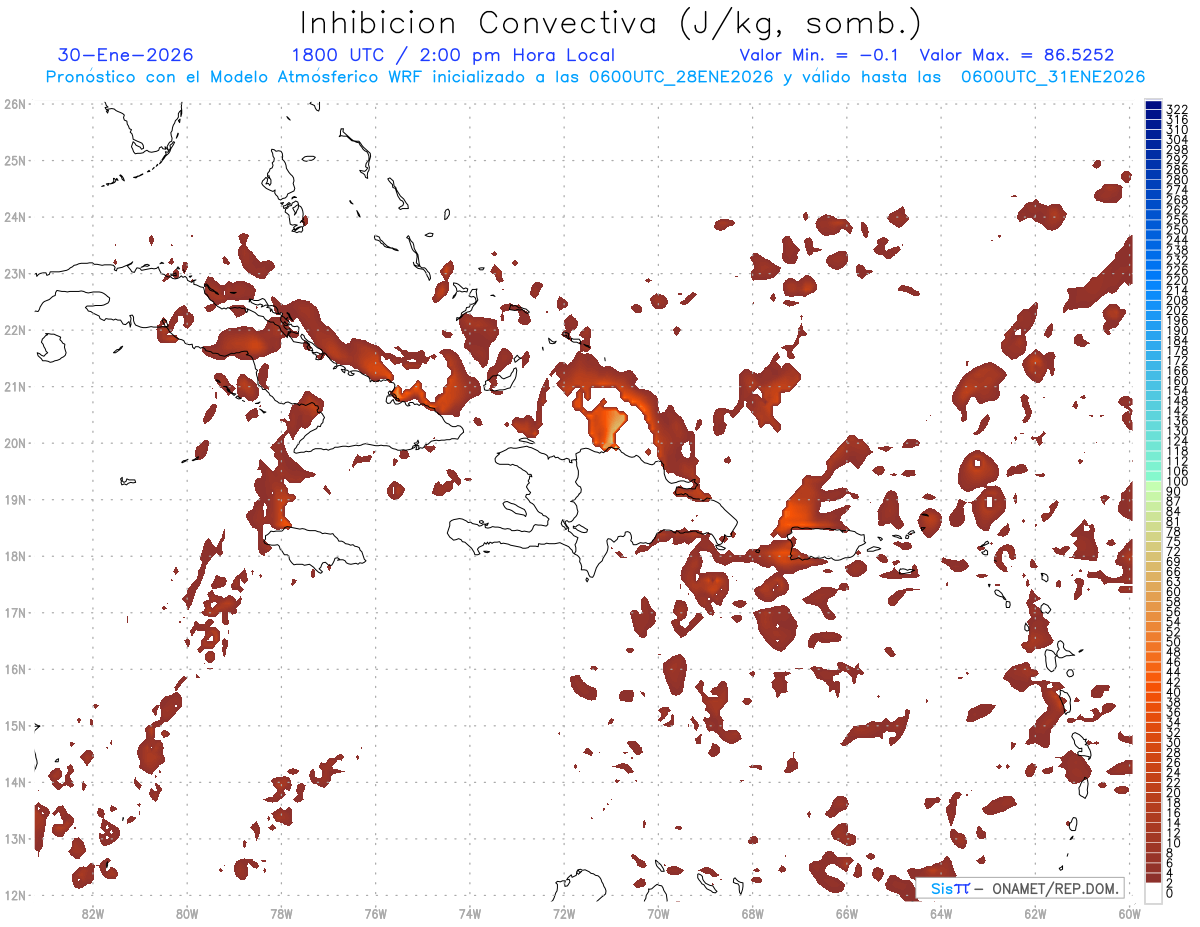Screen dimensions: 1200x927
Task: Click the 19N latitude label
Action: coord(15,499)
